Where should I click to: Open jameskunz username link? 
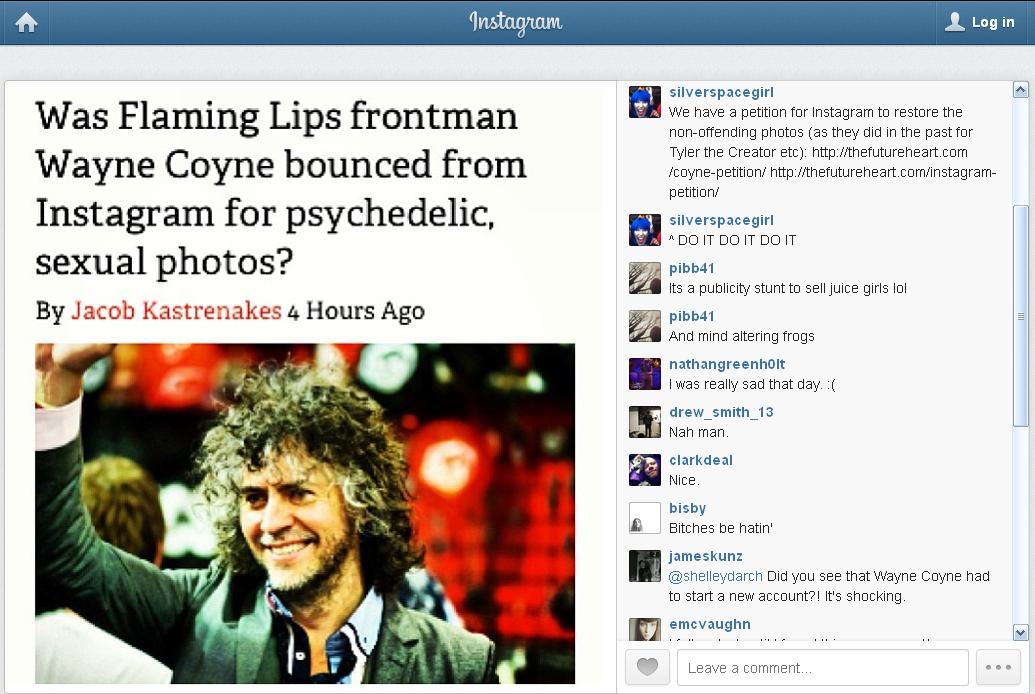[705, 556]
